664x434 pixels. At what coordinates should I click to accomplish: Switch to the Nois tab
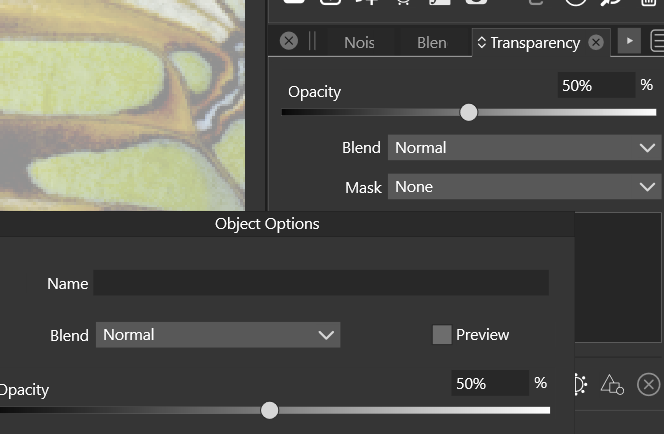point(359,43)
